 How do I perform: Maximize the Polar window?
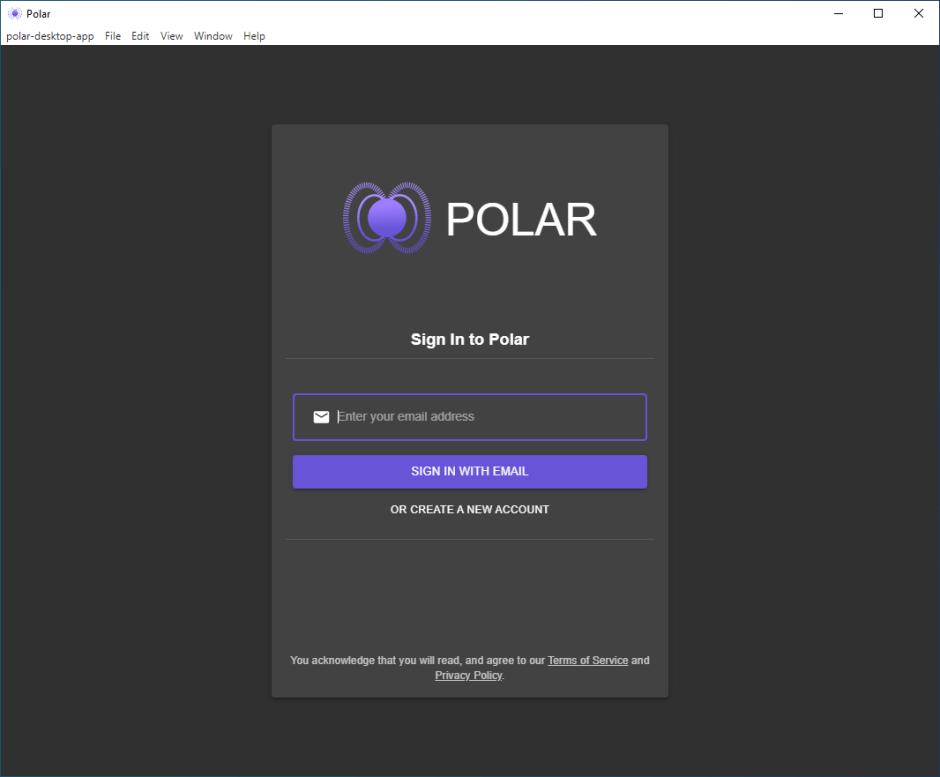pyautogui.click(x=878, y=13)
